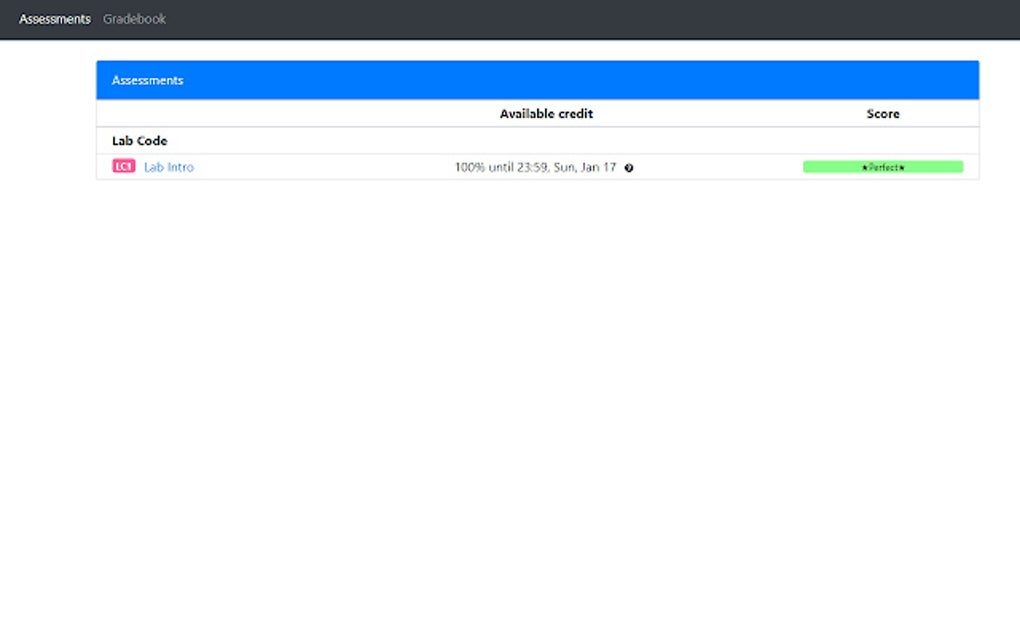Sort by the Score column header
This screenshot has width=1020, height=638.
click(x=882, y=113)
